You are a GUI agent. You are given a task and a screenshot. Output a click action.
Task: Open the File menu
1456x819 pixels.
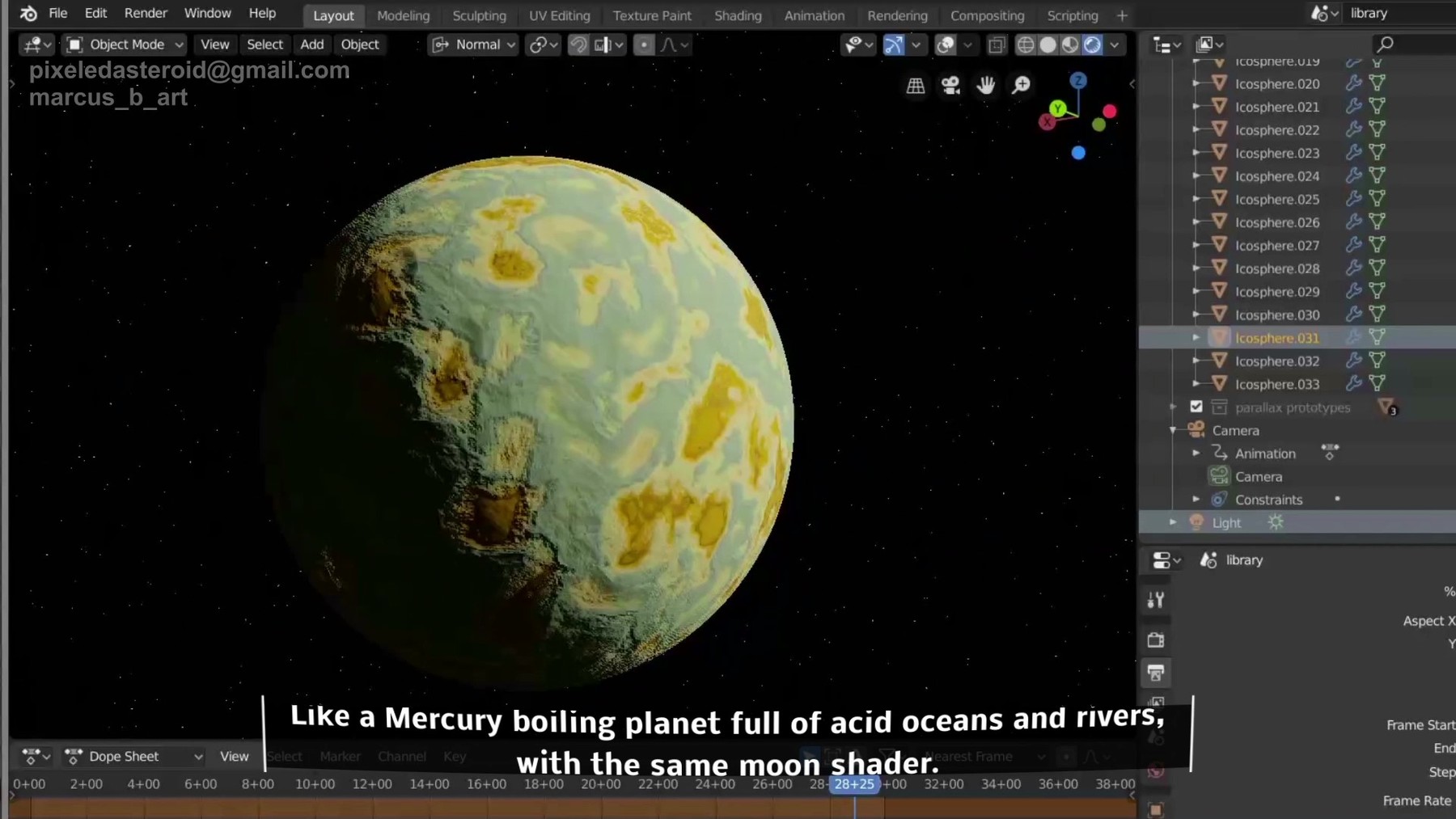point(58,14)
